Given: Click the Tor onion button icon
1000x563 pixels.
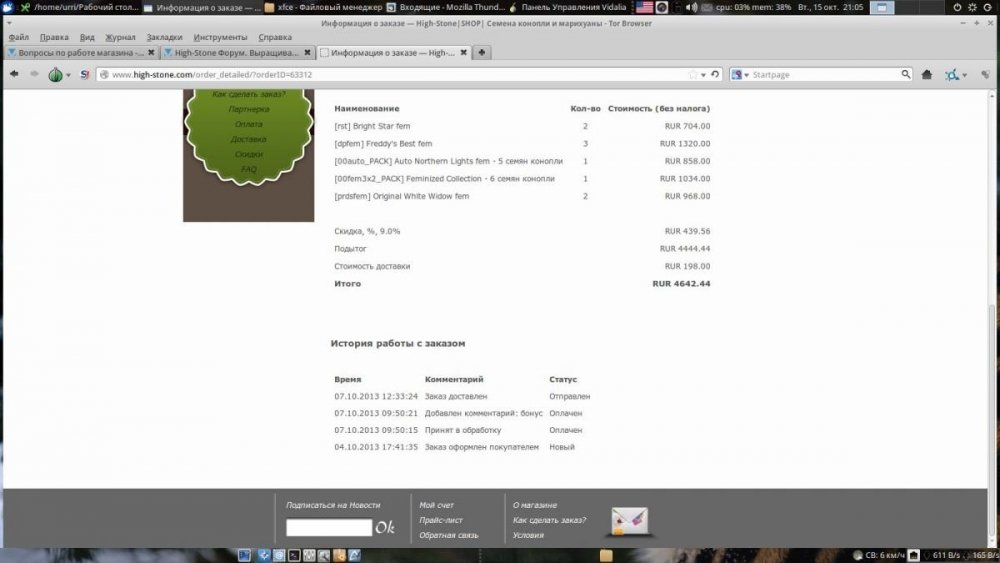Looking at the screenshot, I should 55,75.
